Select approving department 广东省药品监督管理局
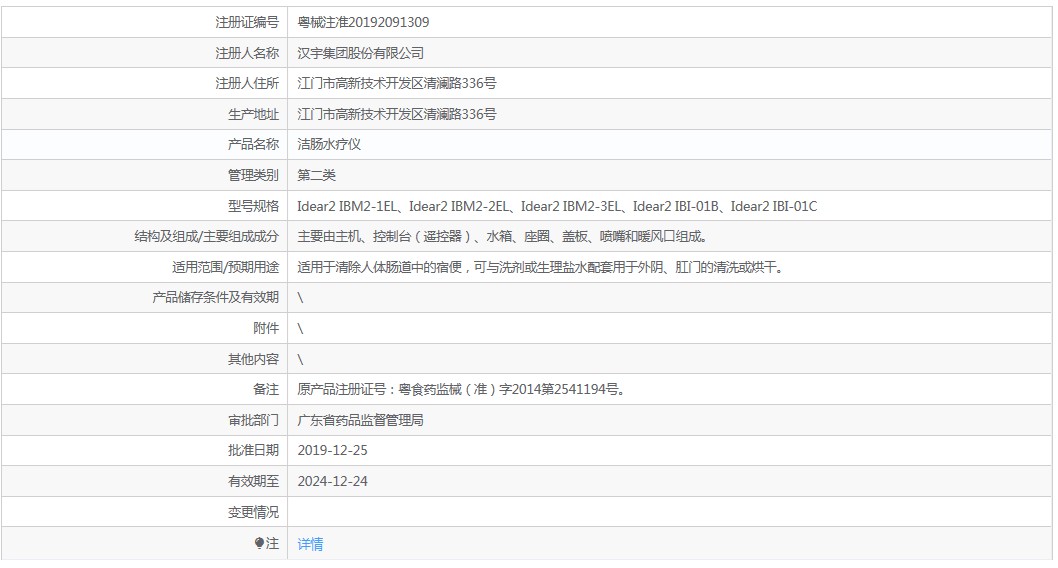Screen dimensions: 1058x568 (x=360, y=420)
